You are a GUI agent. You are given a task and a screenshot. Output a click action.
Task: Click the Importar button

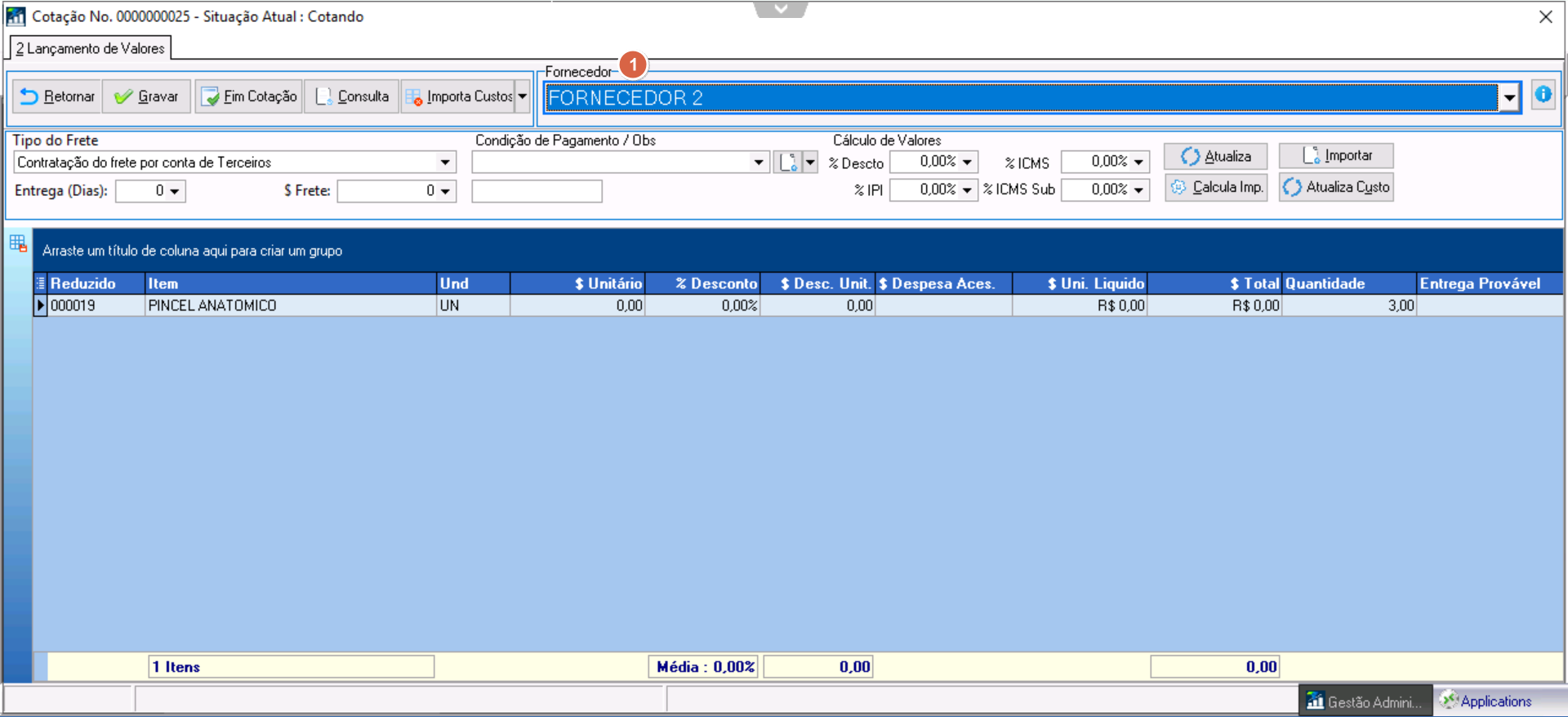(1336, 155)
